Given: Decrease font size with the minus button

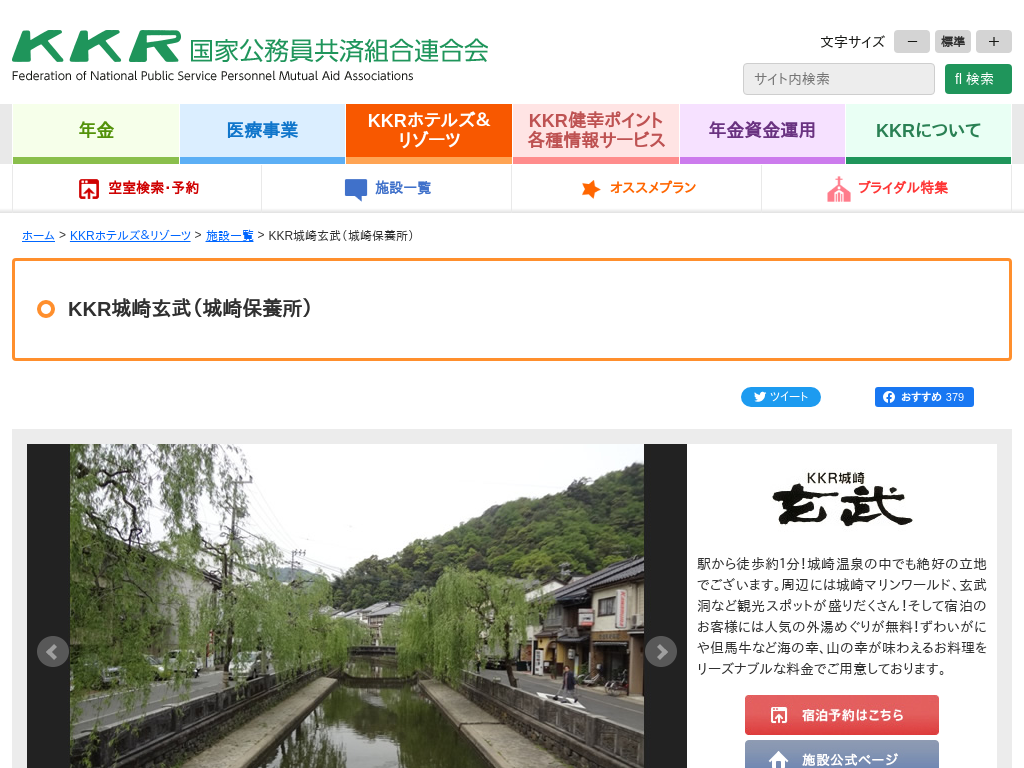Looking at the screenshot, I should coord(912,42).
